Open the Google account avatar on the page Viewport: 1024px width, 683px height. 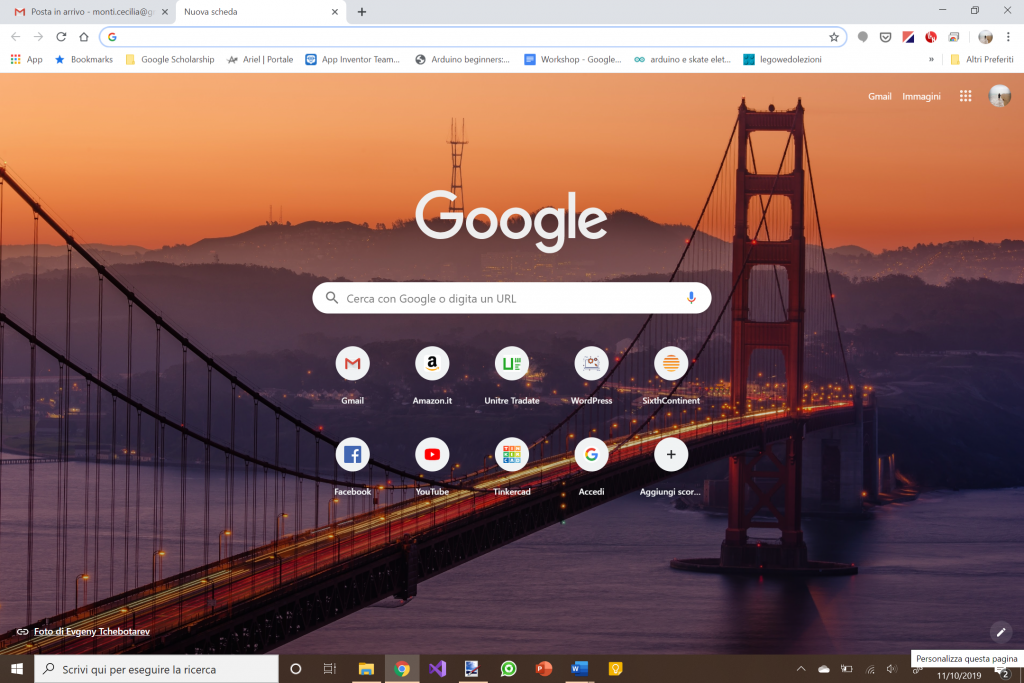point(1000,96)
